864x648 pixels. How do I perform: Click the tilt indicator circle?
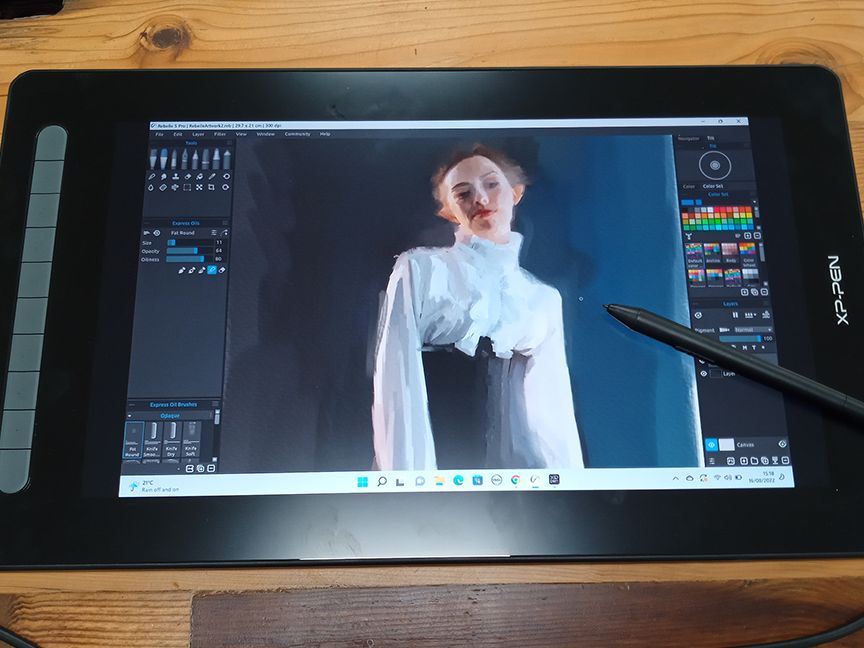click(x=715, y=165)
